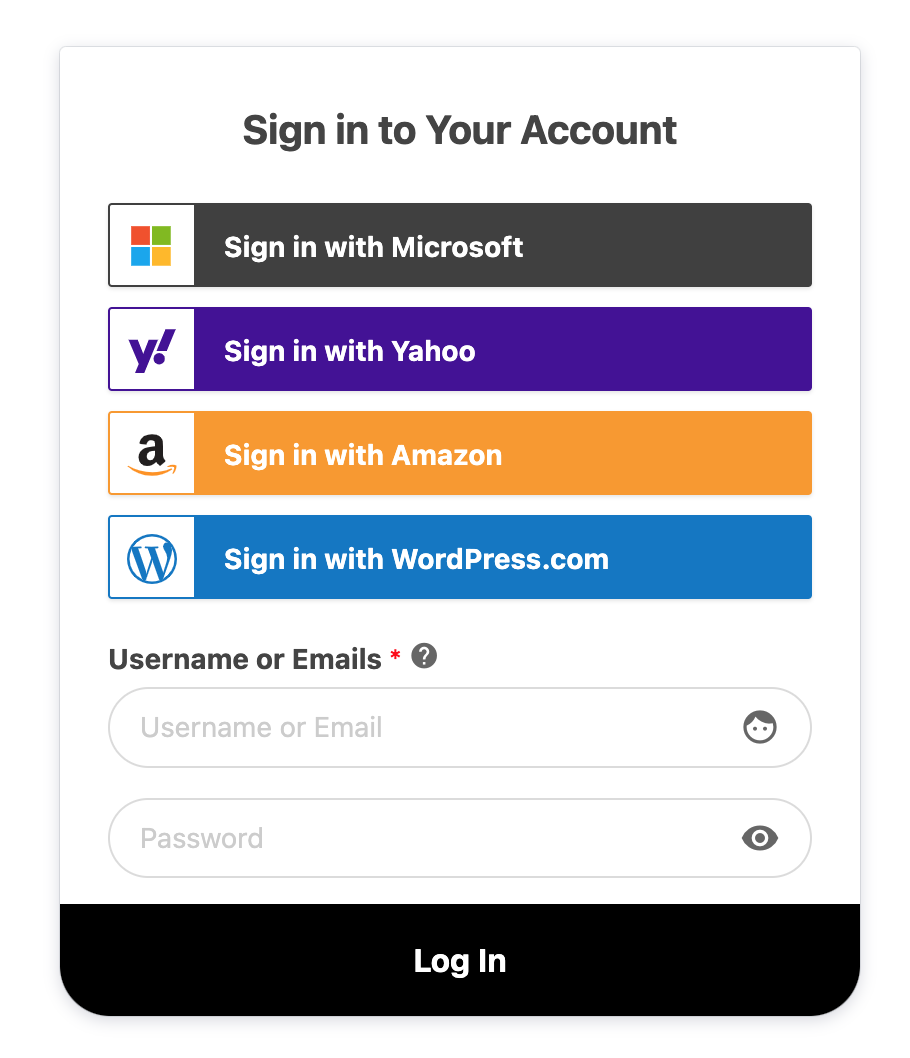Click the Username or Emails field label
This screenshot has height=1058, width=910.
(245, 659)
